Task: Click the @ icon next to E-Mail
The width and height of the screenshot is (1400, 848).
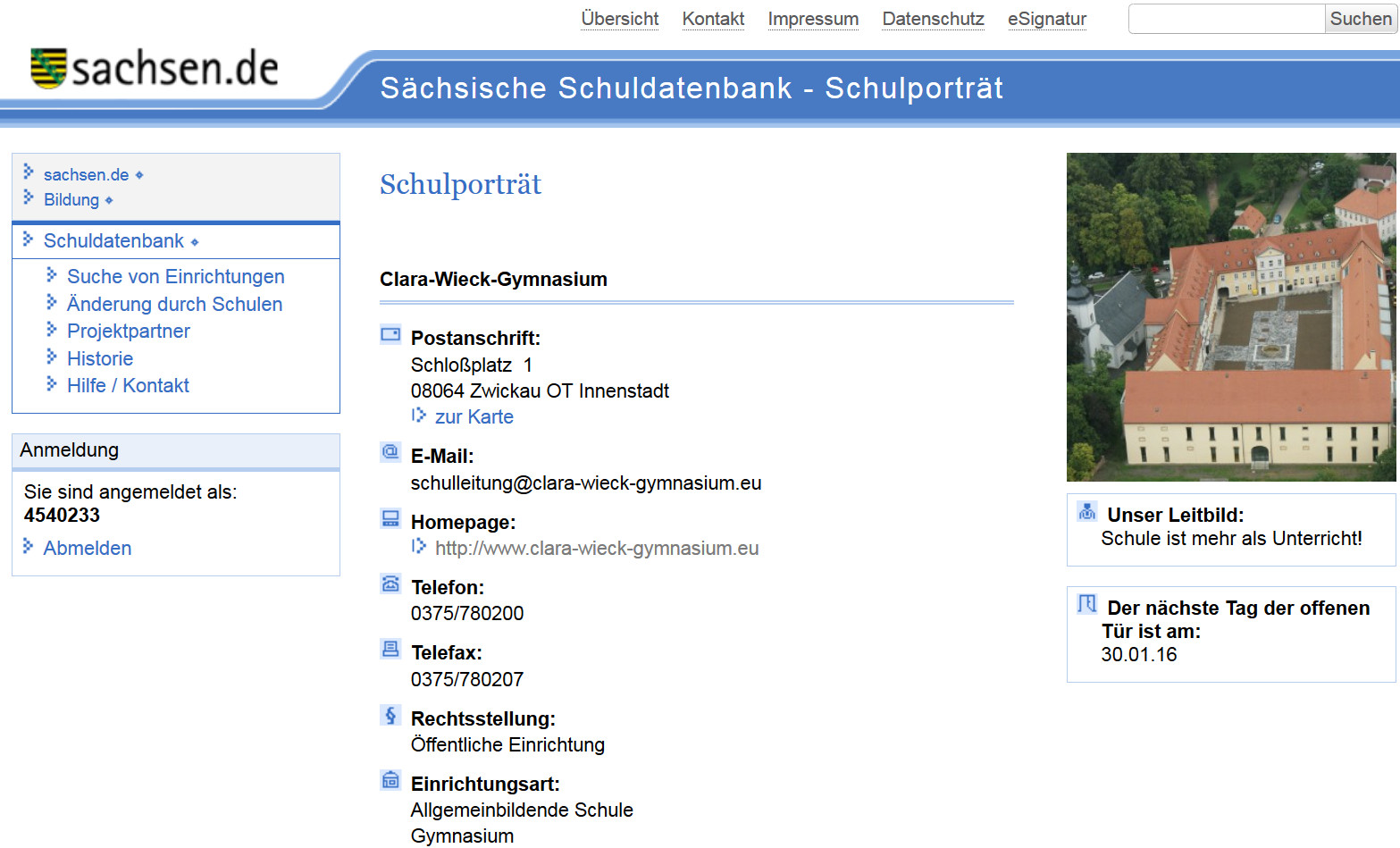Action: (390, 452)
